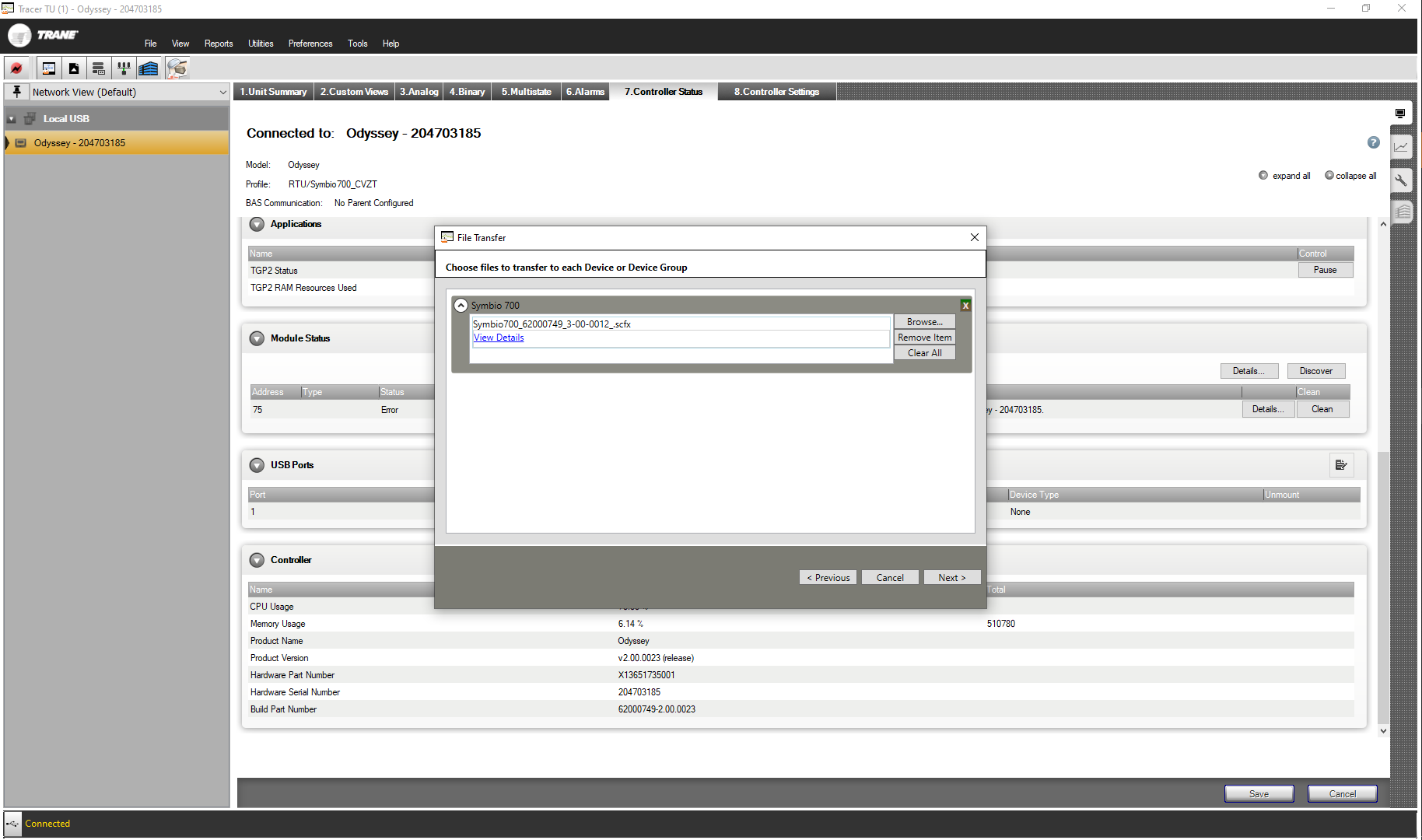Click Browse... in File Transfer dialog

pyautogui.click(x=924, y=322)
